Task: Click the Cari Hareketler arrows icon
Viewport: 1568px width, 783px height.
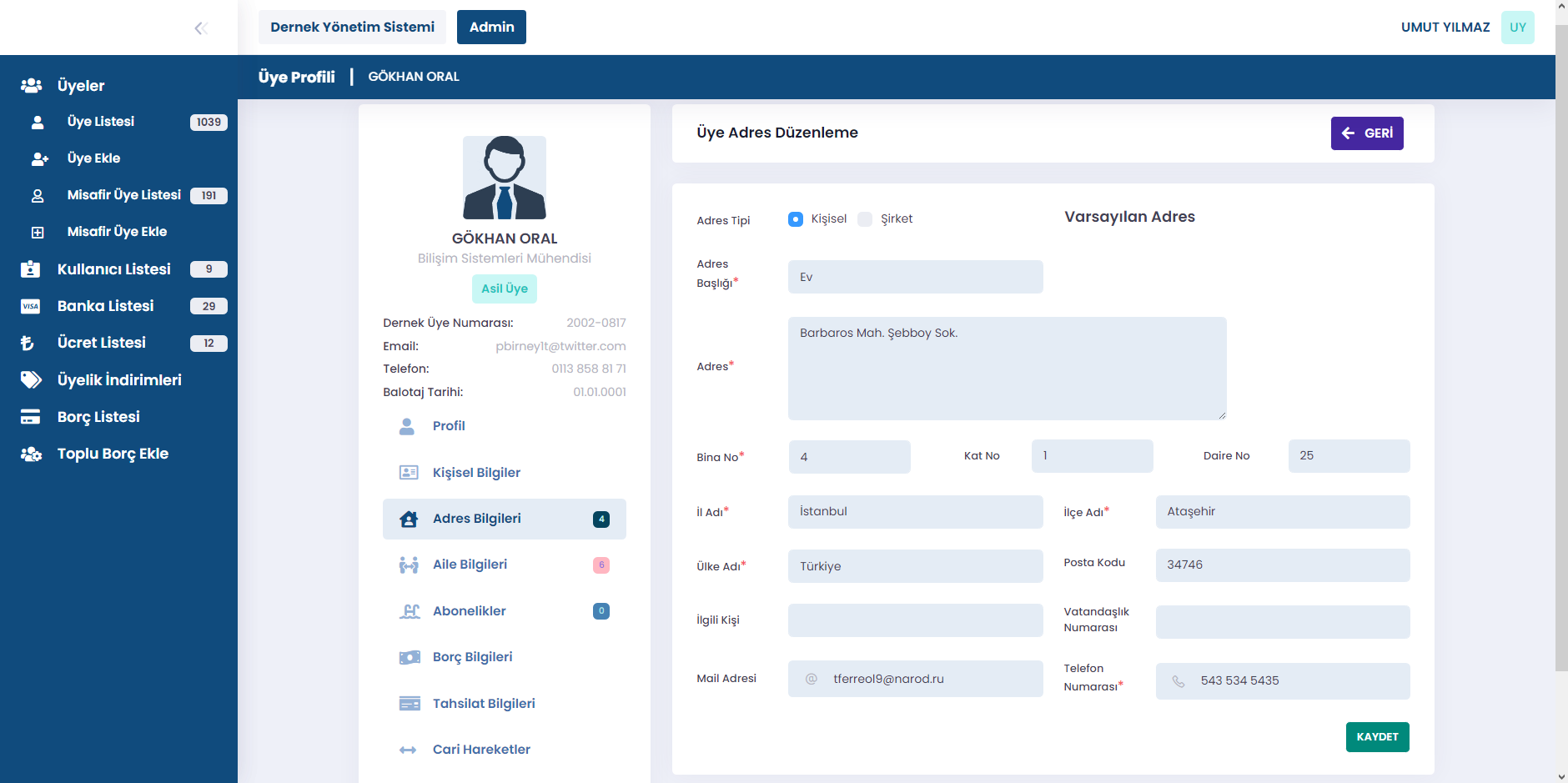Action: tap(408, 750)
